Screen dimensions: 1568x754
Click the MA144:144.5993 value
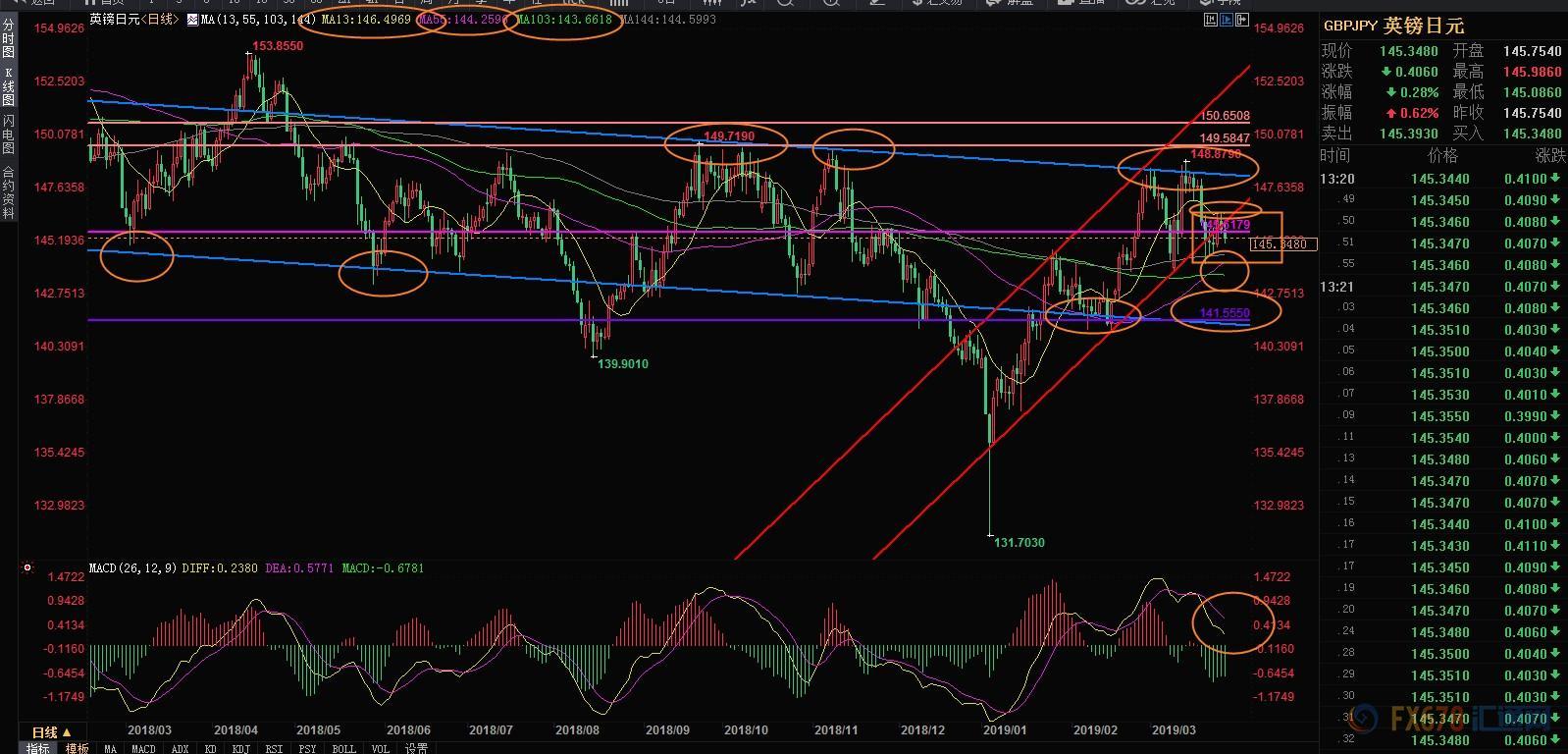[667, 20]
